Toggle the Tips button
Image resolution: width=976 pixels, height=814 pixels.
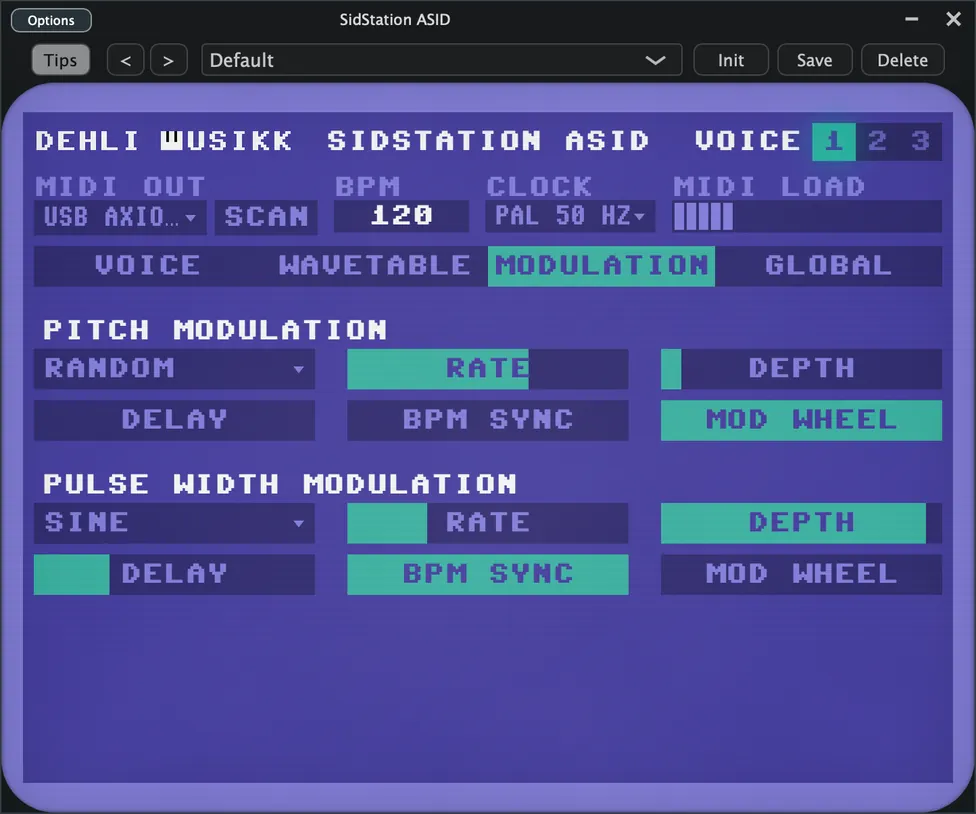(x=60, y=60)
